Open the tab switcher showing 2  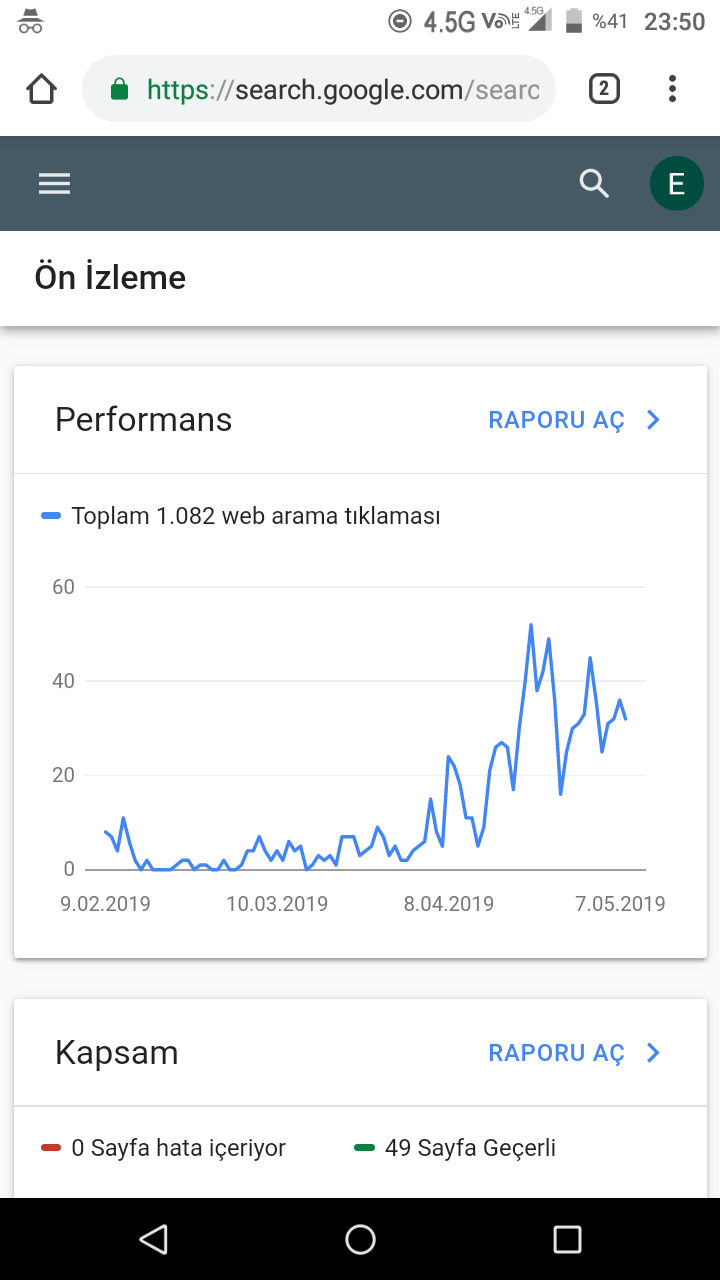coord(604,89)
